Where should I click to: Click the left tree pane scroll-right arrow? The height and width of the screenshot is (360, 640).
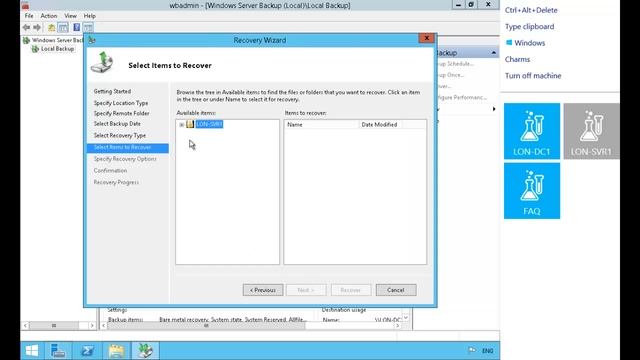coord(92,326)
